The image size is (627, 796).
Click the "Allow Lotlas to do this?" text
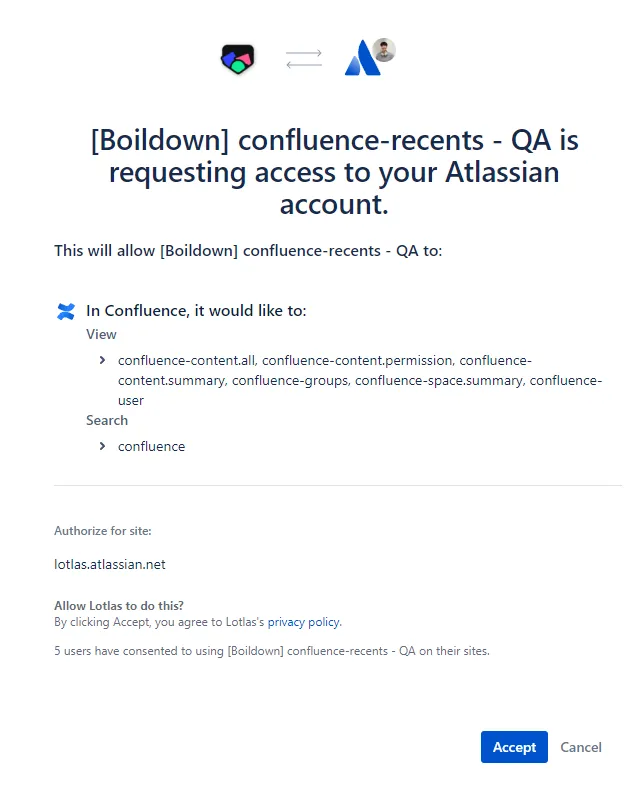(x=119, y=606)
